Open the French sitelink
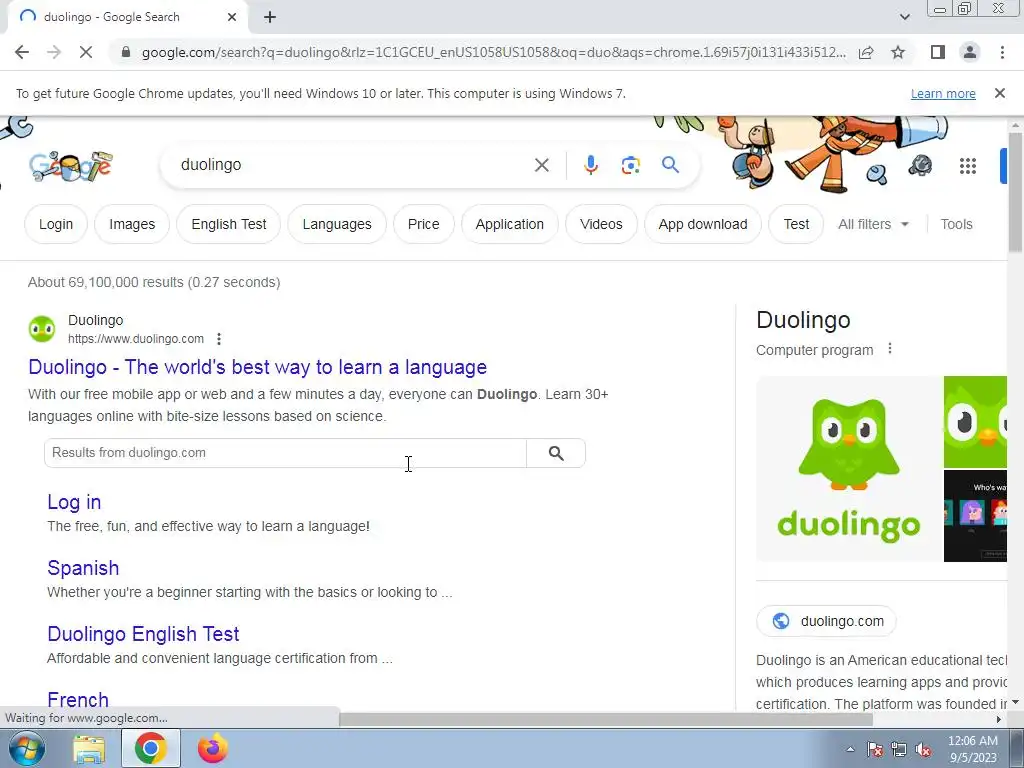The width and height of the screenshot is (1024, 768). 78,699
